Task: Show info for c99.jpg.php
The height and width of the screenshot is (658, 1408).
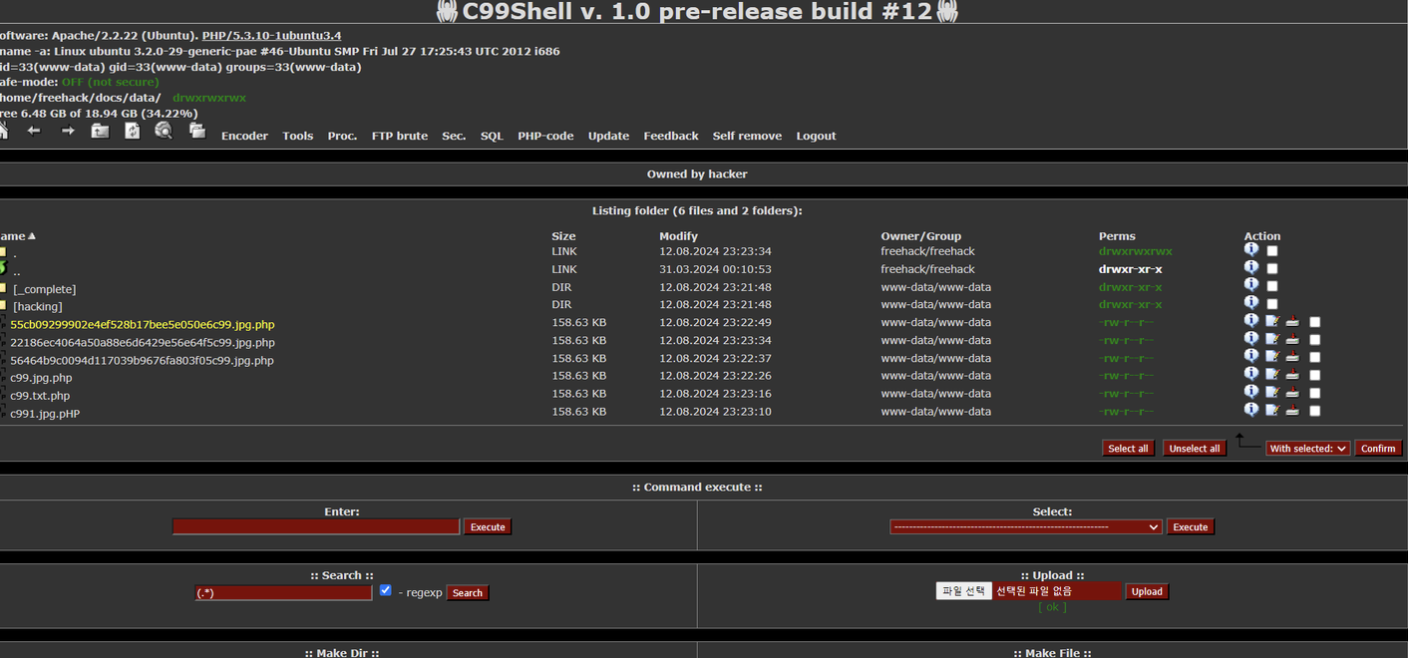Action: (x=1251, y=374)
